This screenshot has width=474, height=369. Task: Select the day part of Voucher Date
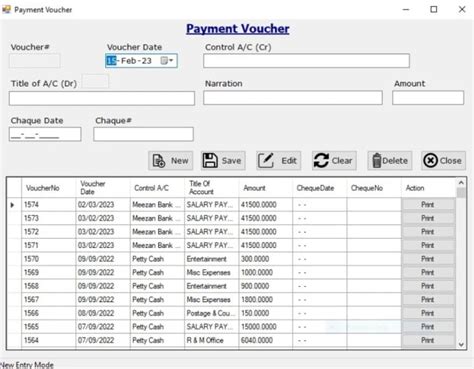[x=111, y=61]
